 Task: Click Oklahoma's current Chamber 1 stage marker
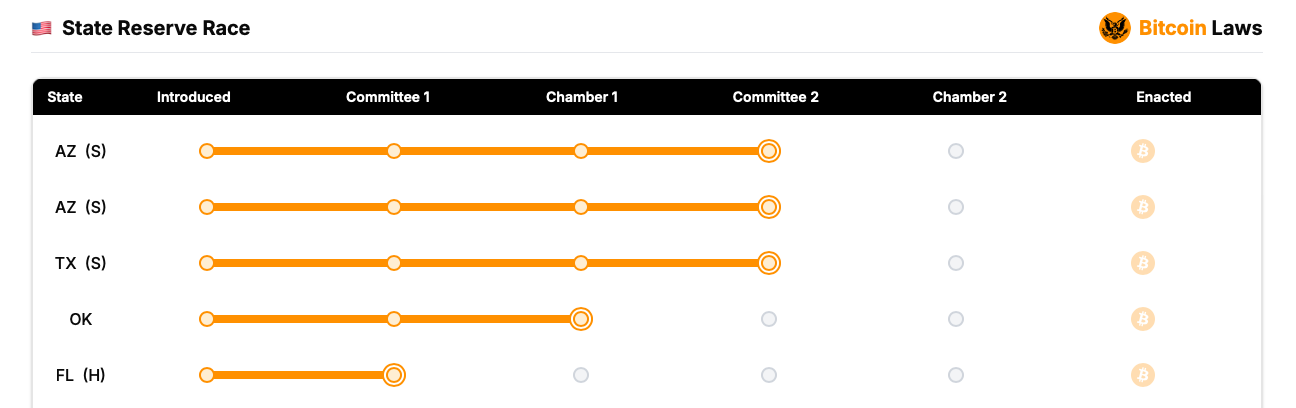pos(581,319)
